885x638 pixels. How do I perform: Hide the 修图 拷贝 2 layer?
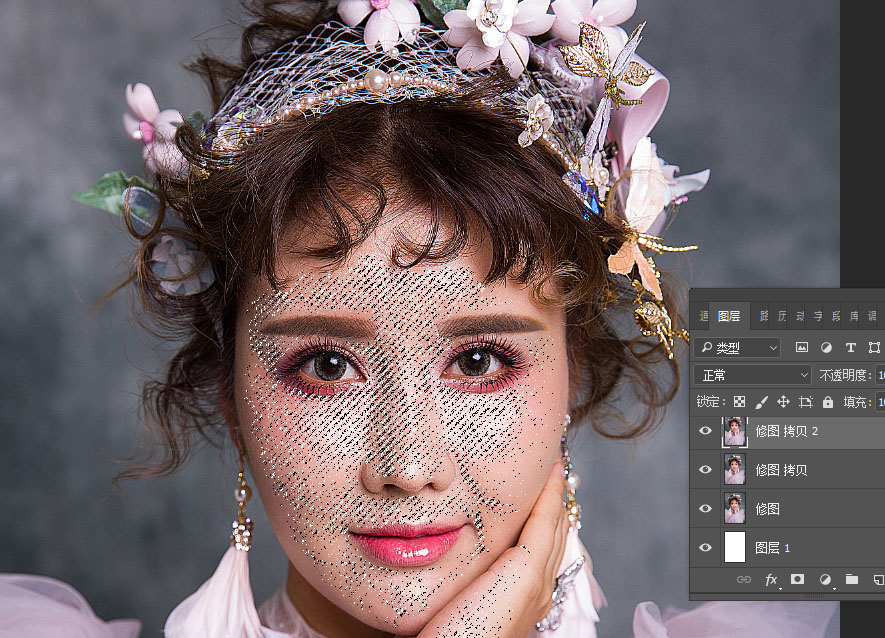point(705,431)
